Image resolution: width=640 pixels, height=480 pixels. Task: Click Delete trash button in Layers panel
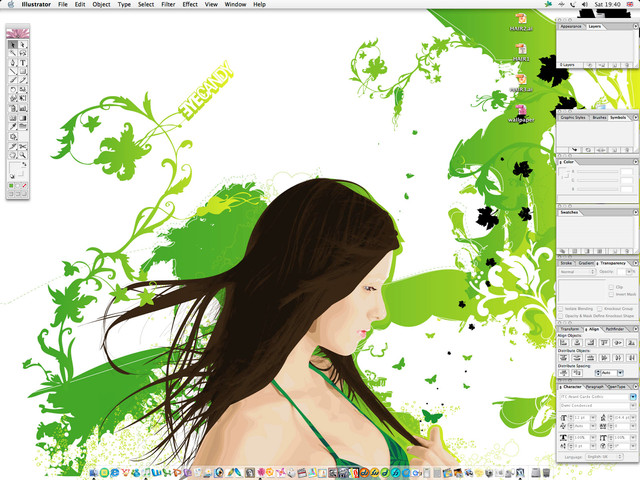(627, 65)
